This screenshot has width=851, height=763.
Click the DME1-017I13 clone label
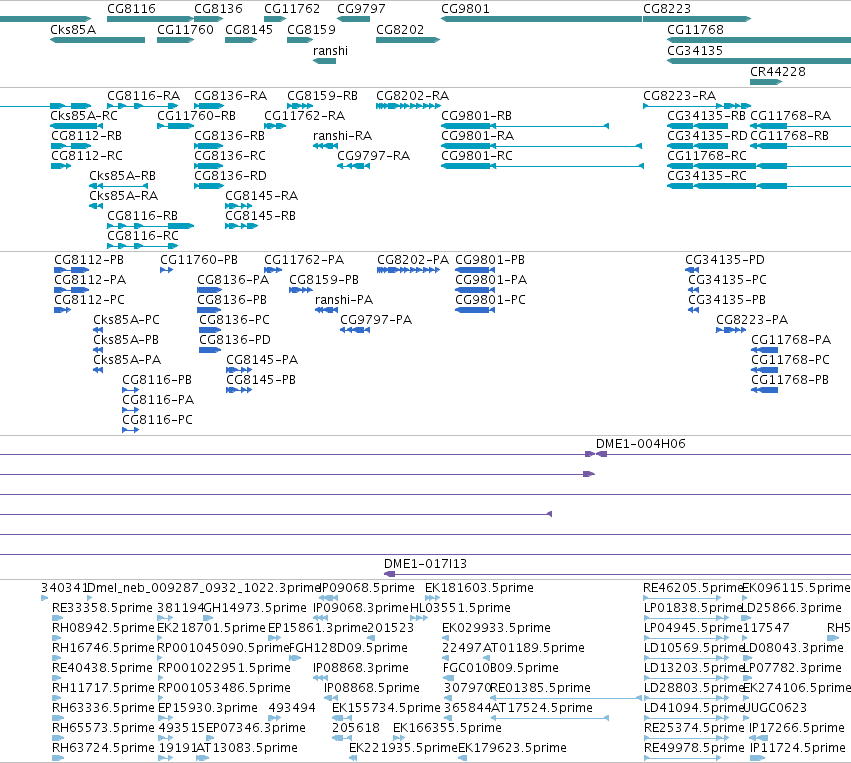pos(426,563)
